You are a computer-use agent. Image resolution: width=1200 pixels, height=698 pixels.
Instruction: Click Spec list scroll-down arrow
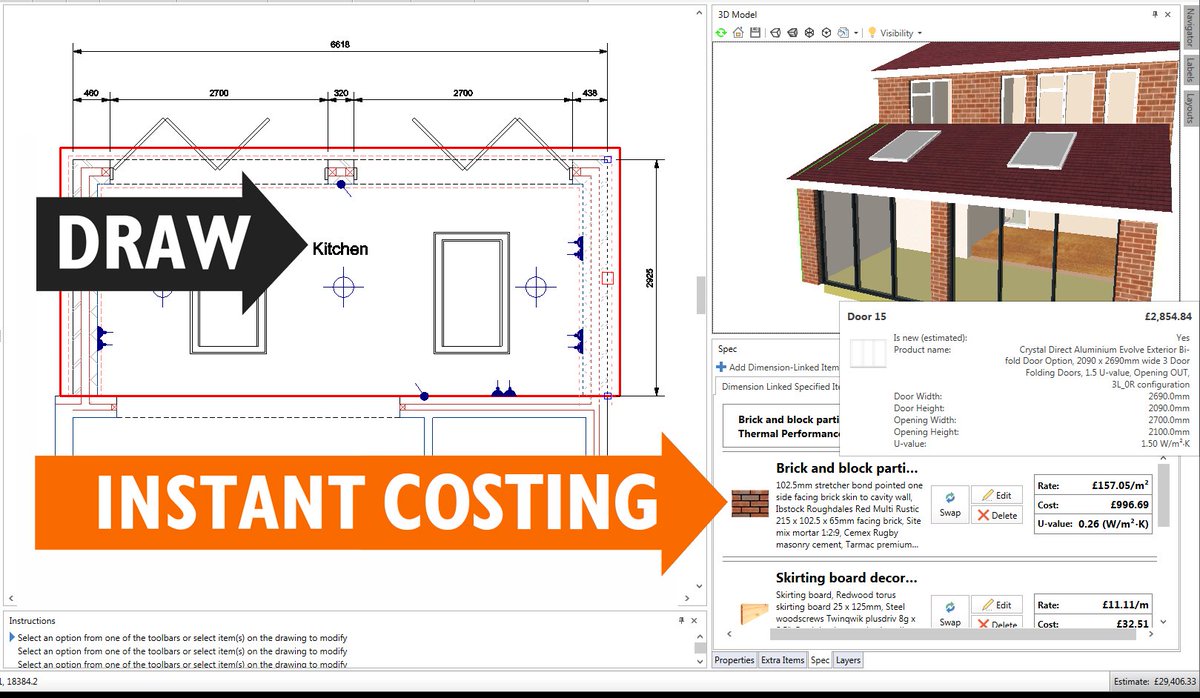click(1163, 622)
